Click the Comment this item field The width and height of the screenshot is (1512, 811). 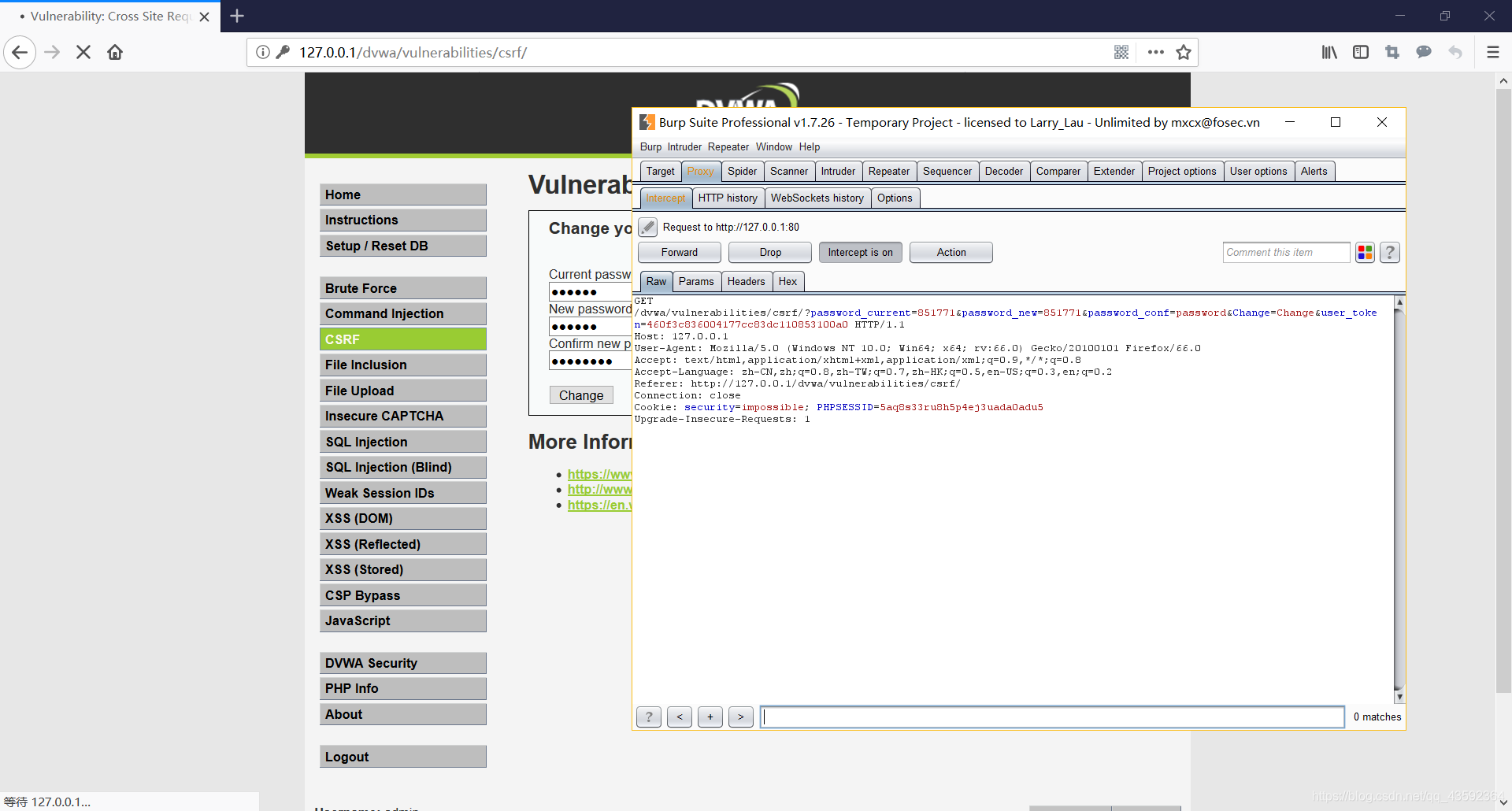[1286, 253]
